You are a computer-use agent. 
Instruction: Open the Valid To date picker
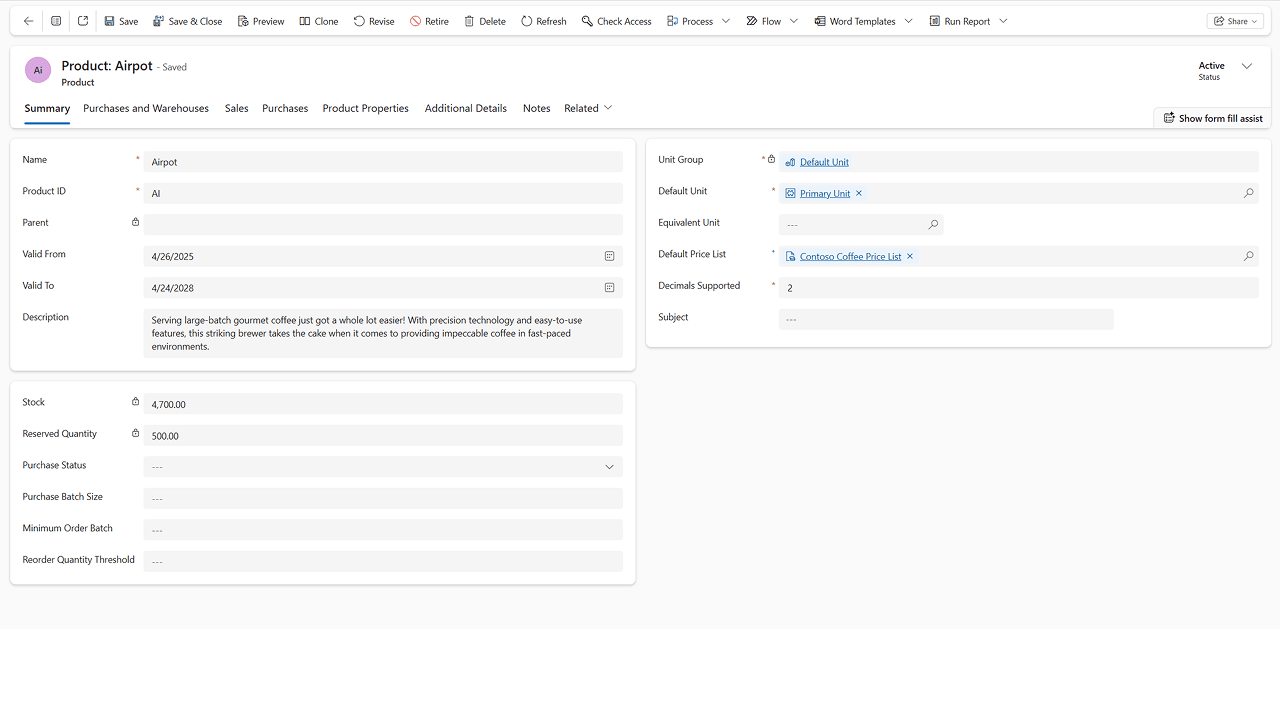point(609,288)
